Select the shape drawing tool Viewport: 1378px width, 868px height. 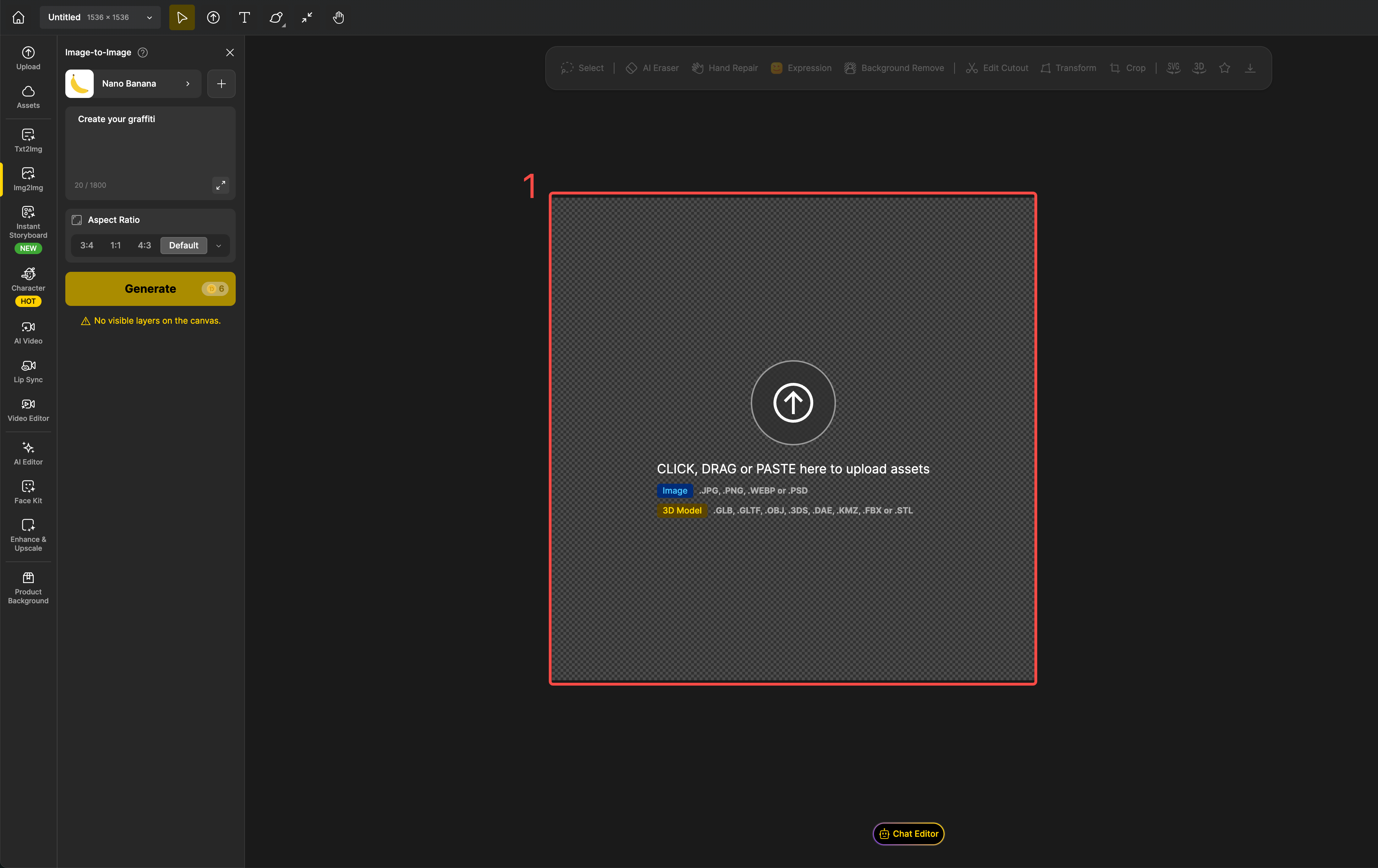coord(276,17)
